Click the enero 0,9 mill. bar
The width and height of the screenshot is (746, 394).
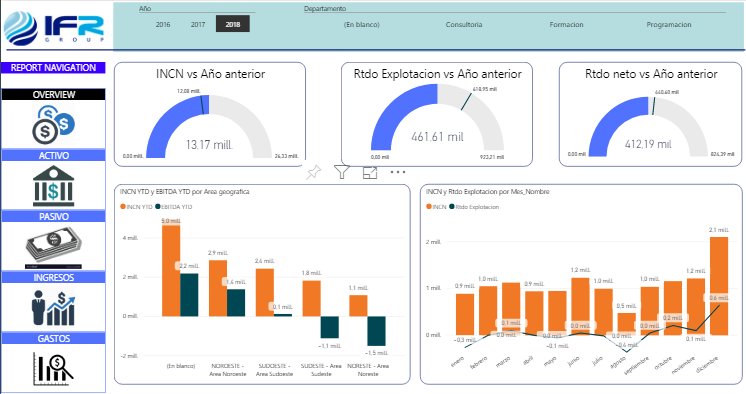pyautogui.click(x=465, y=314)
